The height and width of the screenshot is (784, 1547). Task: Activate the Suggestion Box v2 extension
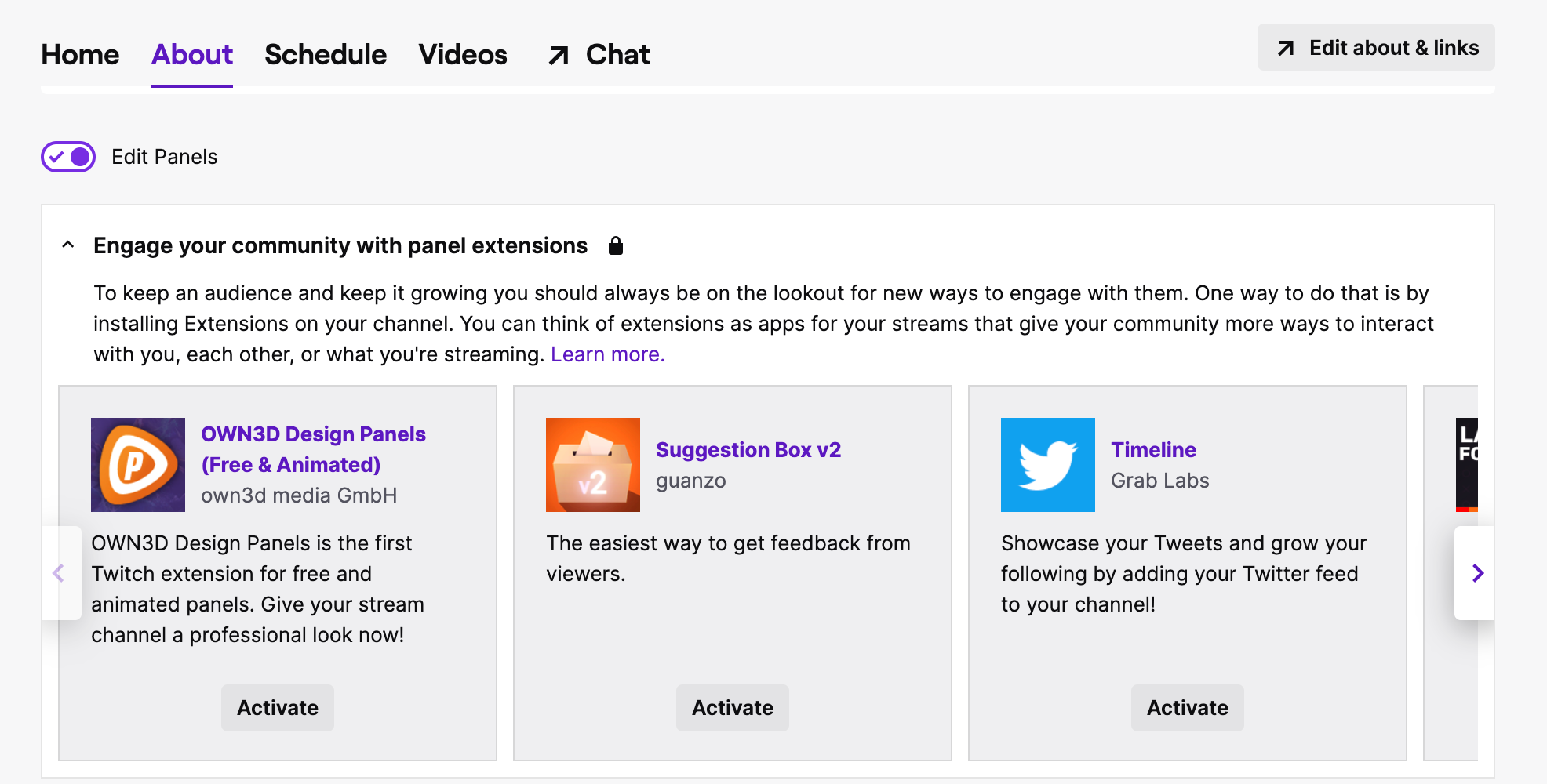click(x=732, y=707)
